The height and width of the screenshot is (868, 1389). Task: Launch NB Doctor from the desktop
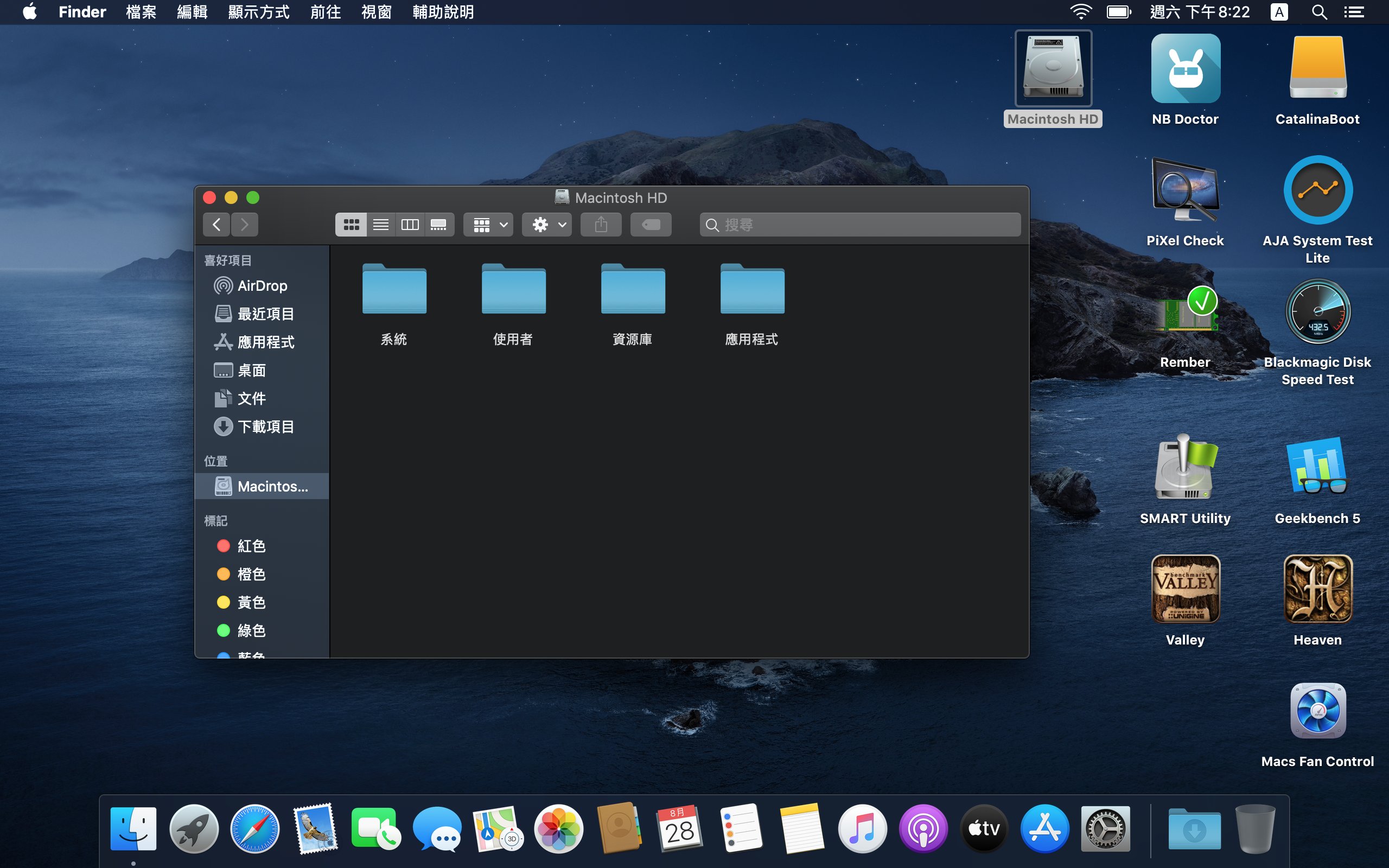[1184, 69]
